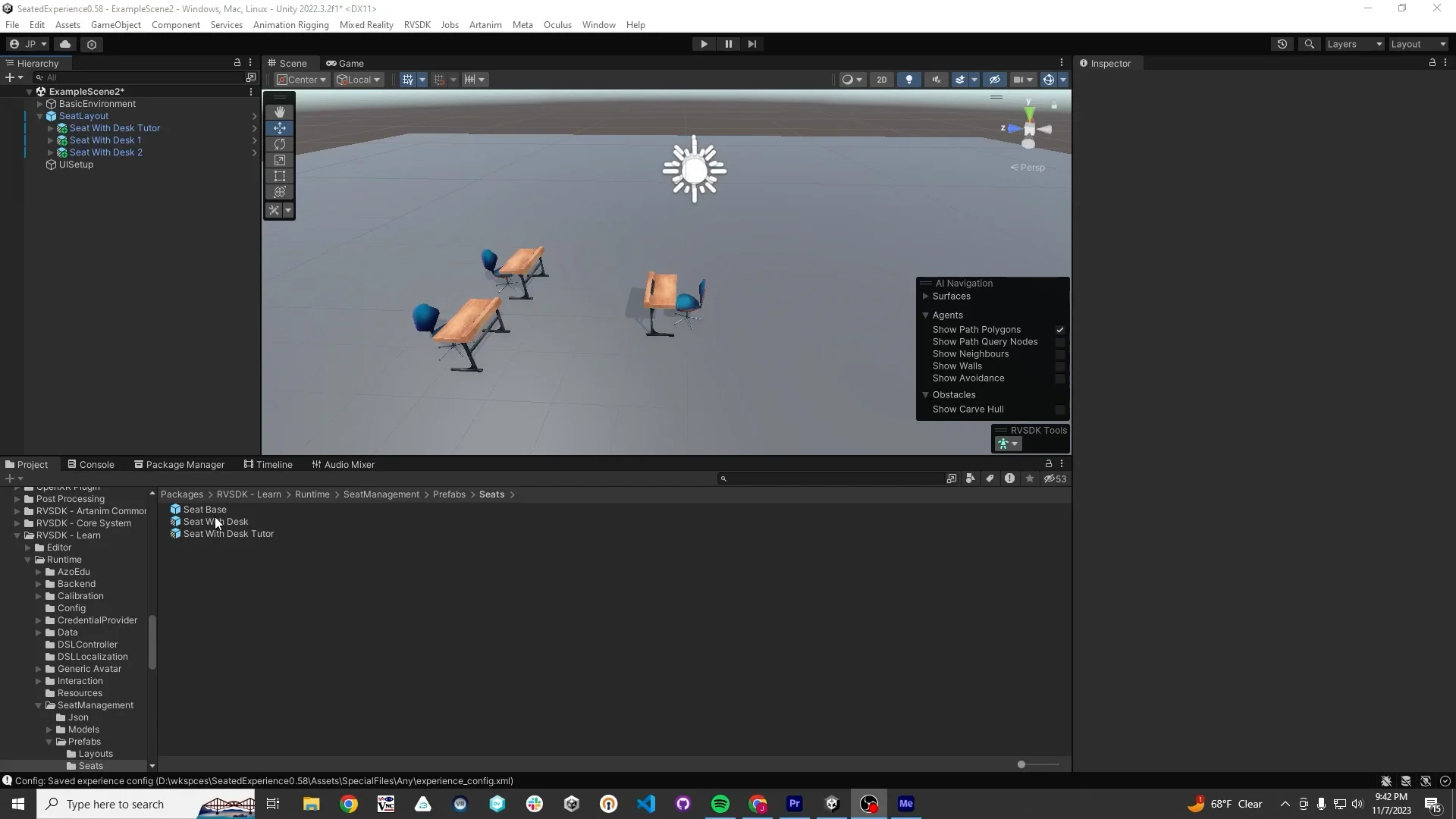Open Undo History icon

click(x=1282, y=44)
